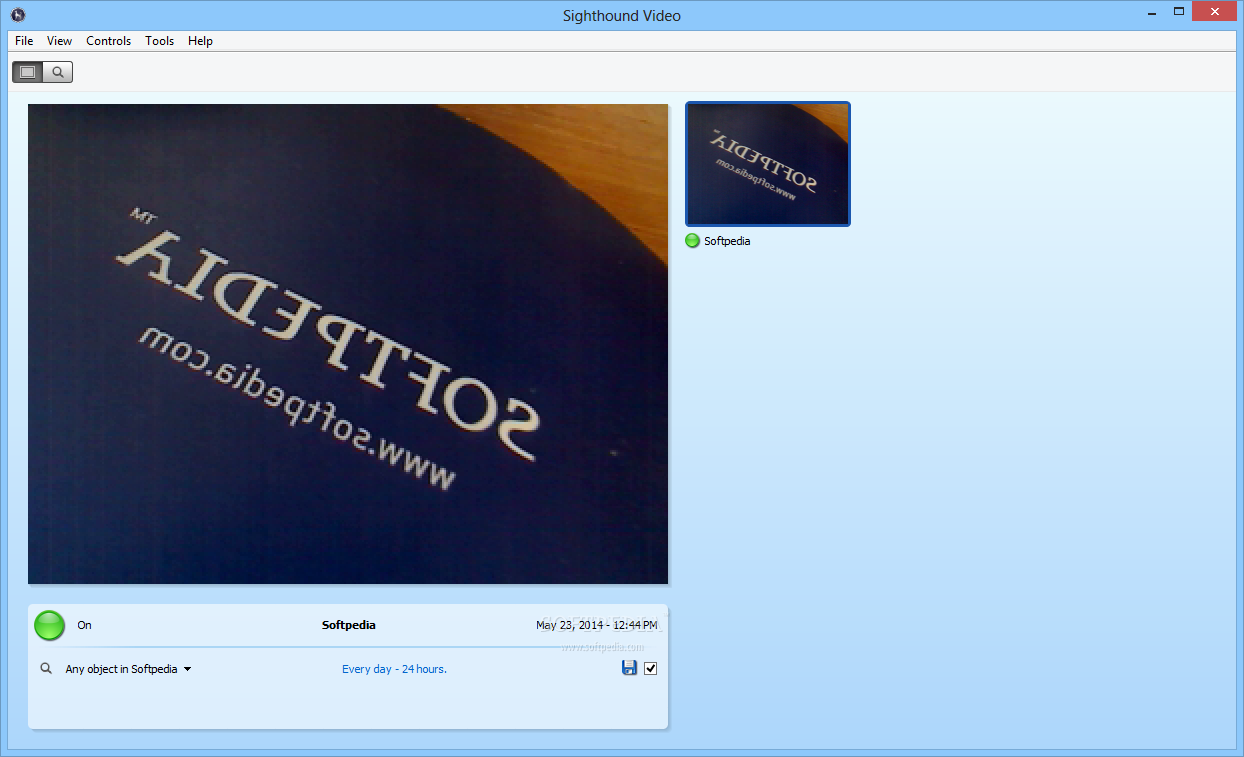The height and width of the screenshot is (757, 1244).
Task: Click the 'On' status text
Action: click(x=84, y=625)
